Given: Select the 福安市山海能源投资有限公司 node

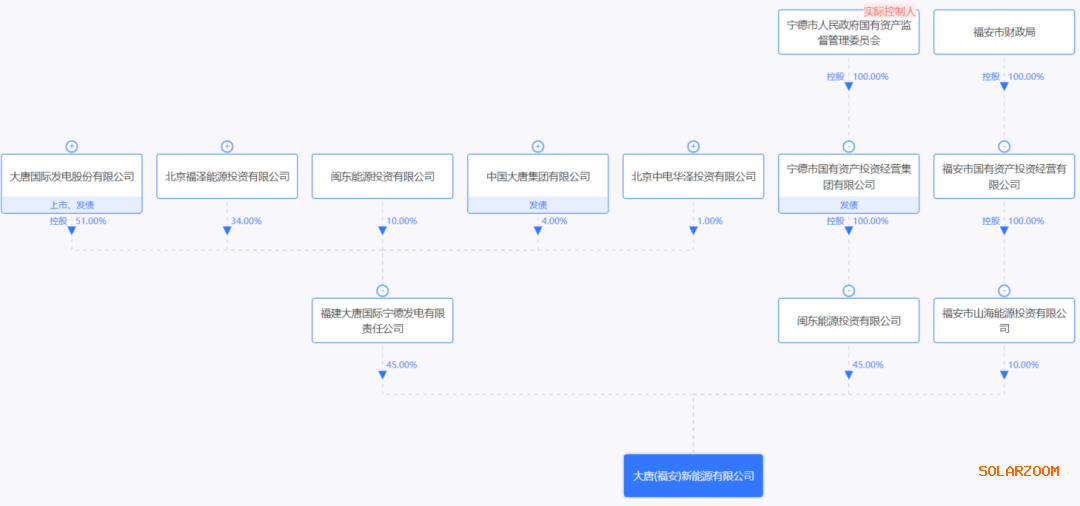Looking at the screenshot, I should tap(1004, 321).
